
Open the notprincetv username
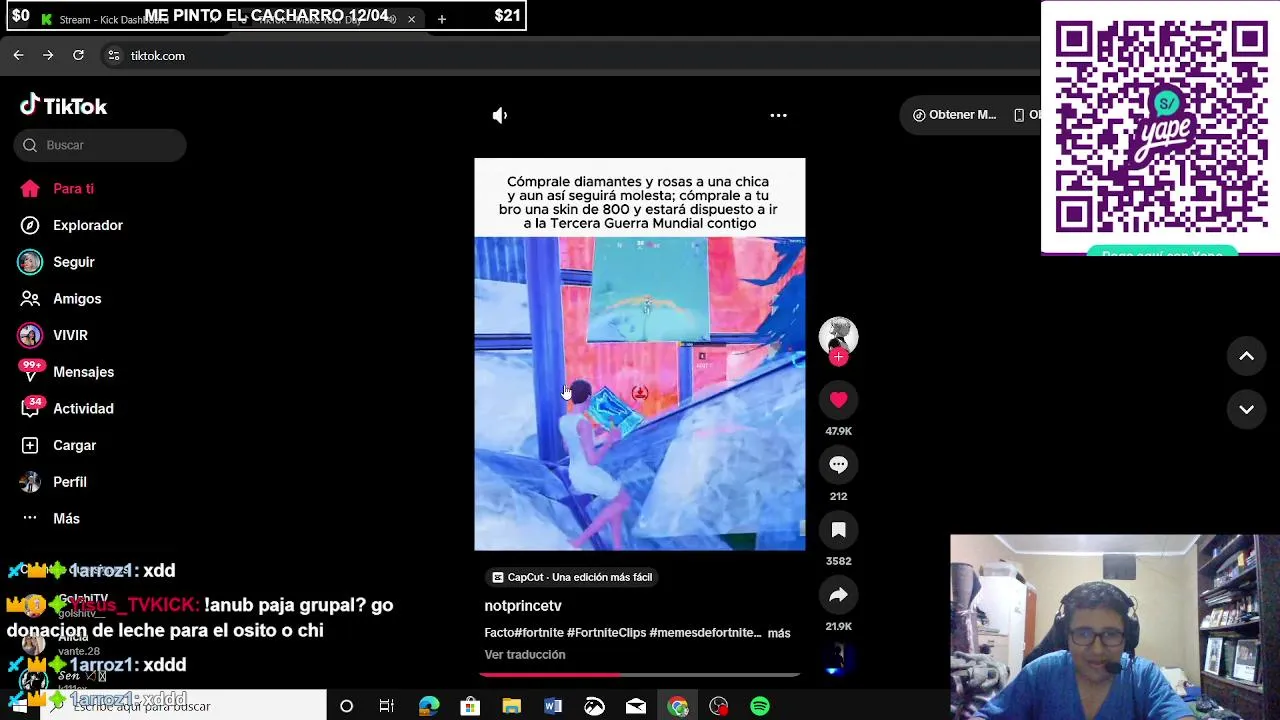pos(523,606)
